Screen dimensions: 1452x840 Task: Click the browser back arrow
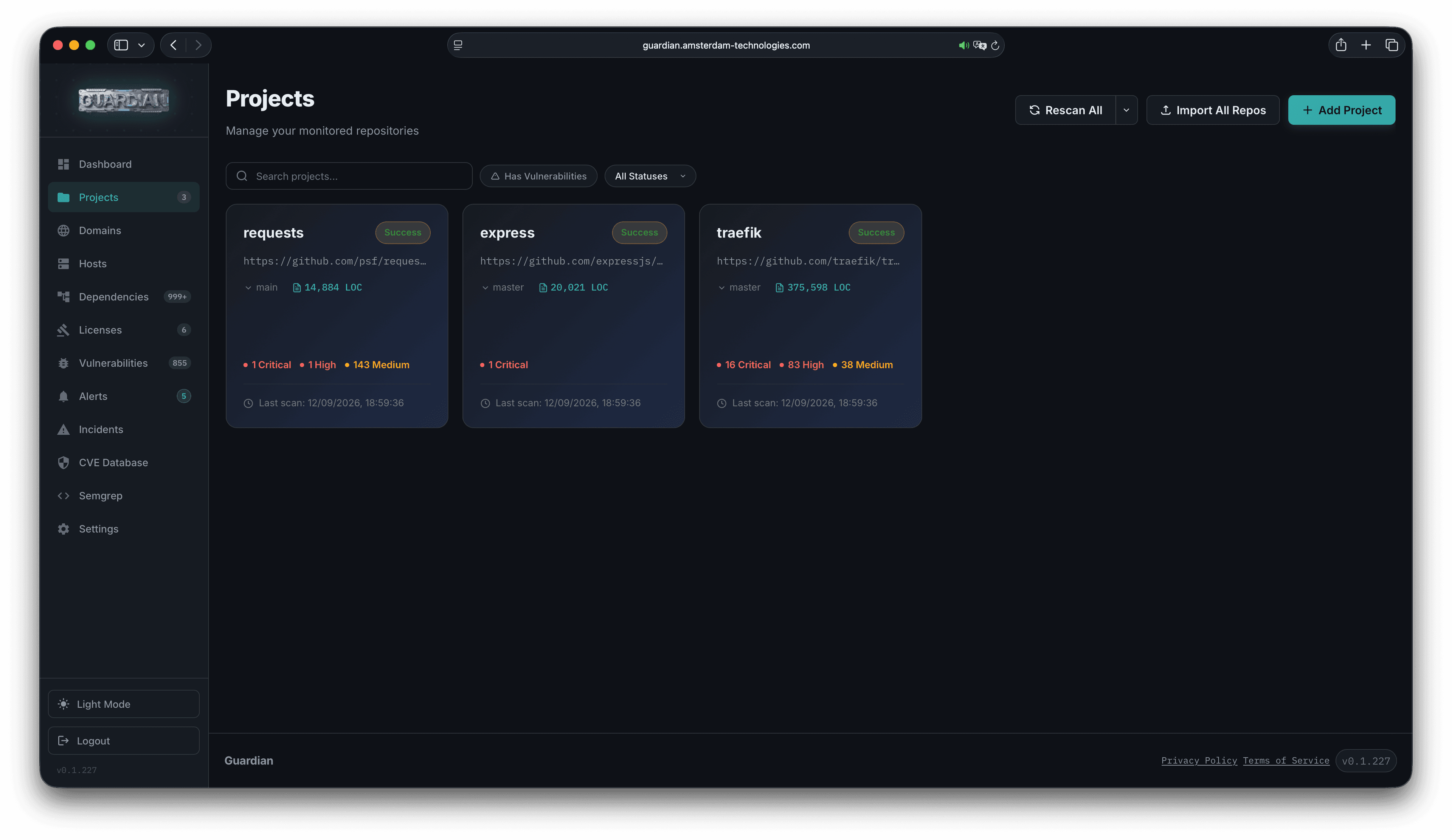pos(174,45)
